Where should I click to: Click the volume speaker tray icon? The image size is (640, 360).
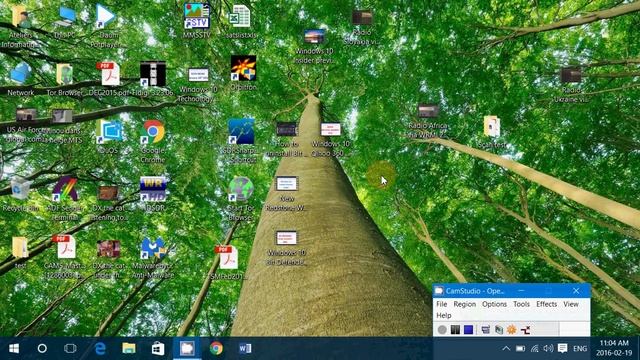click(x=548, y=349)
